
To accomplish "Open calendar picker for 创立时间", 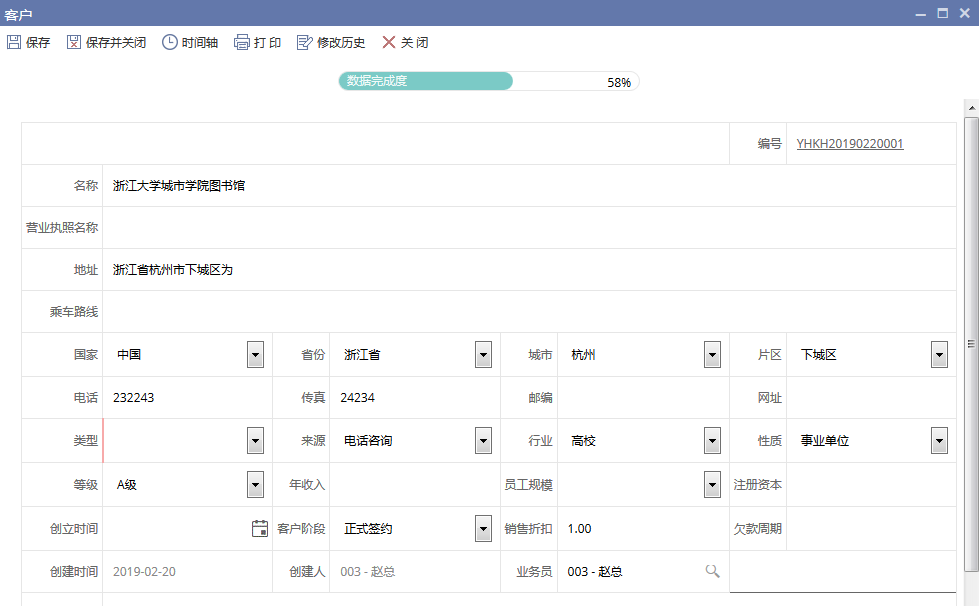I will (x=260, y=529).
